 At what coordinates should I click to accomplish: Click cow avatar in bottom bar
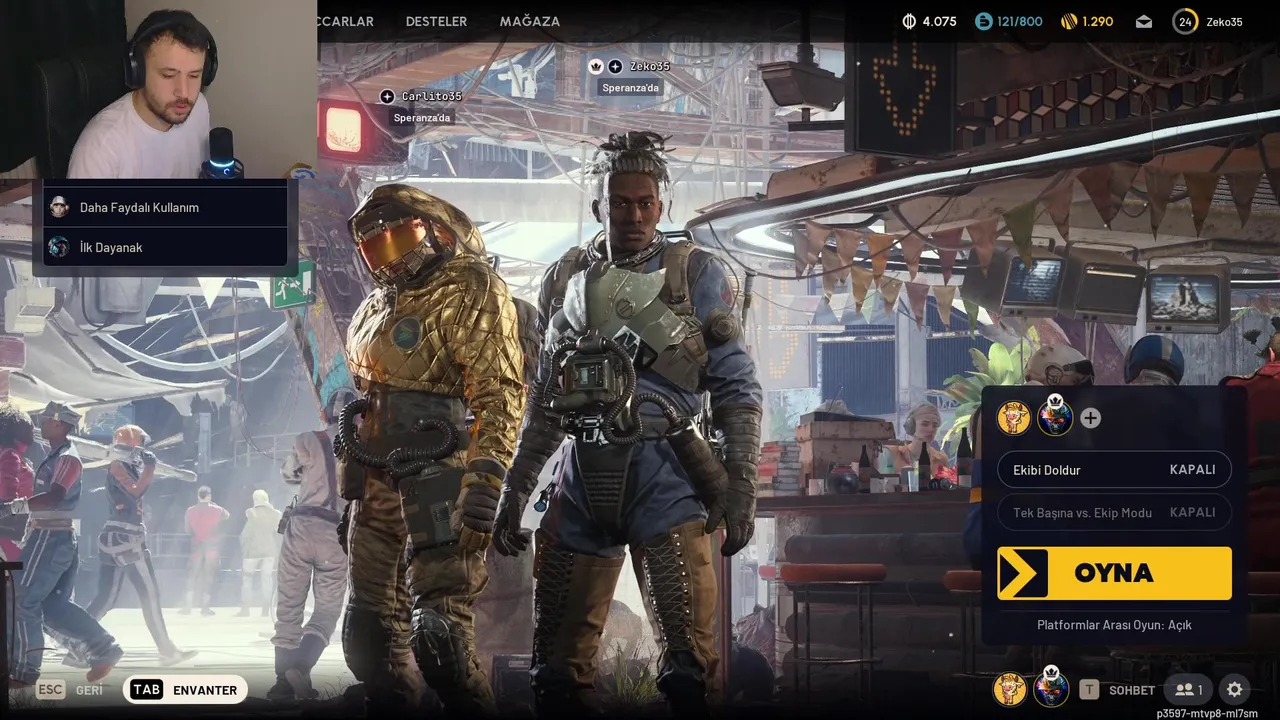(x=1010, y=689)
